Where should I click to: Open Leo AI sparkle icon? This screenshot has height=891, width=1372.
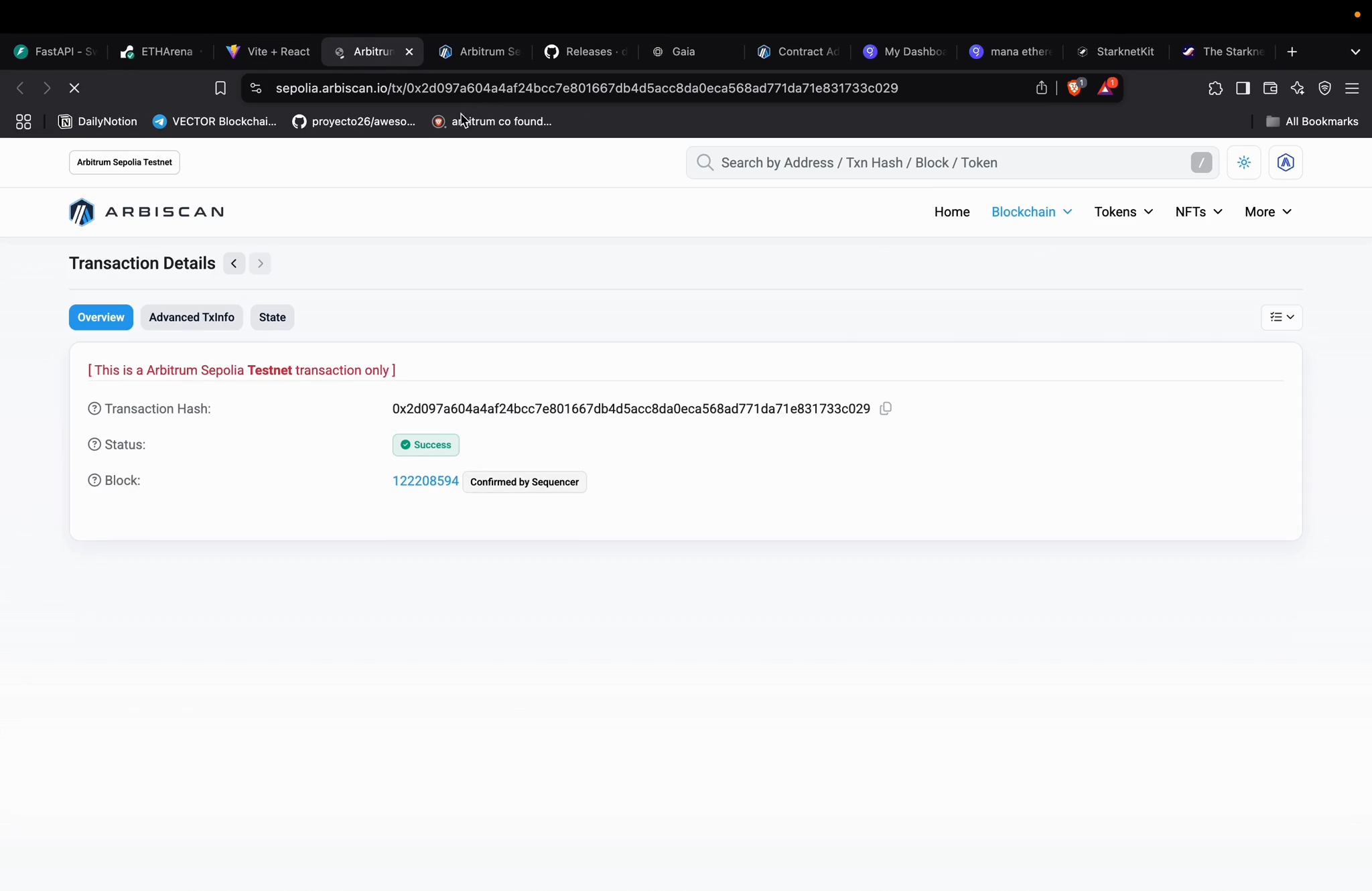coord(1298,88)
